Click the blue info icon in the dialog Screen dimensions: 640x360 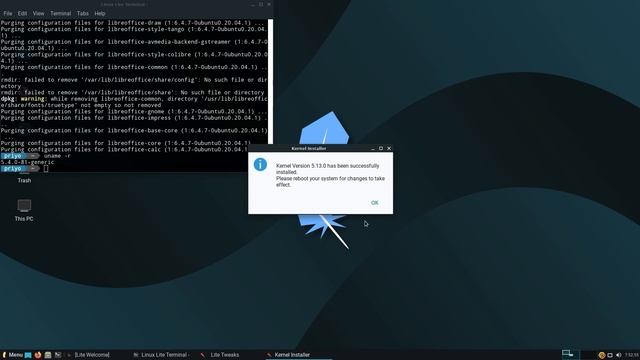[260, 164]
